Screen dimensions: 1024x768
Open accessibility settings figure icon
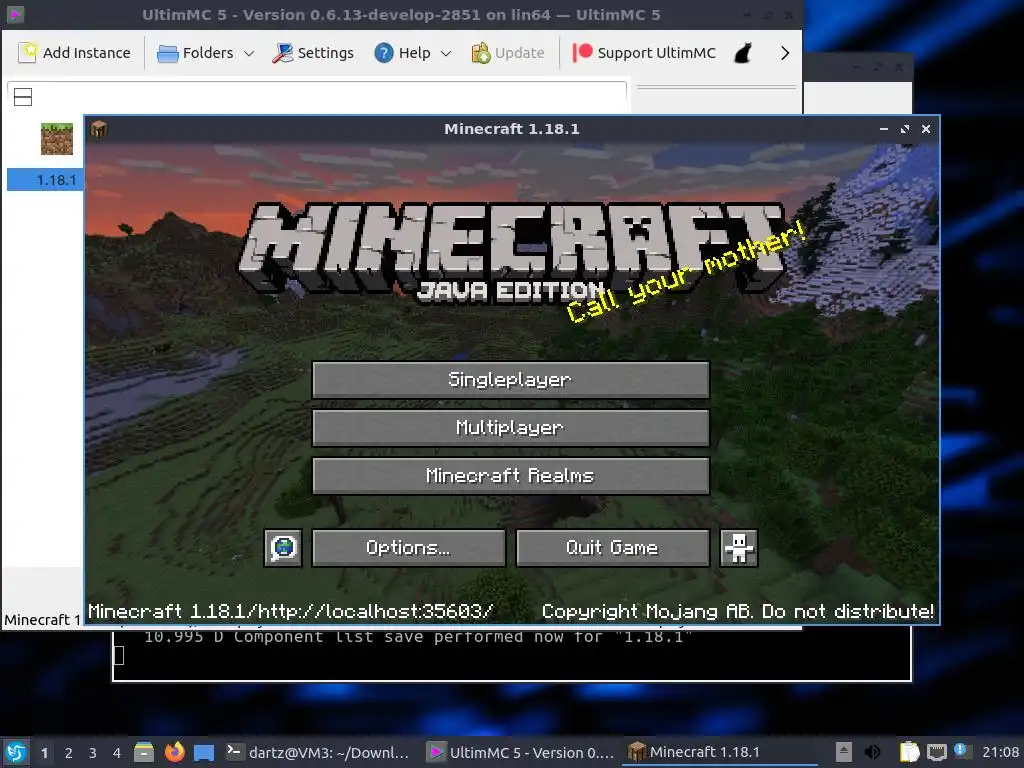point(739,547)
